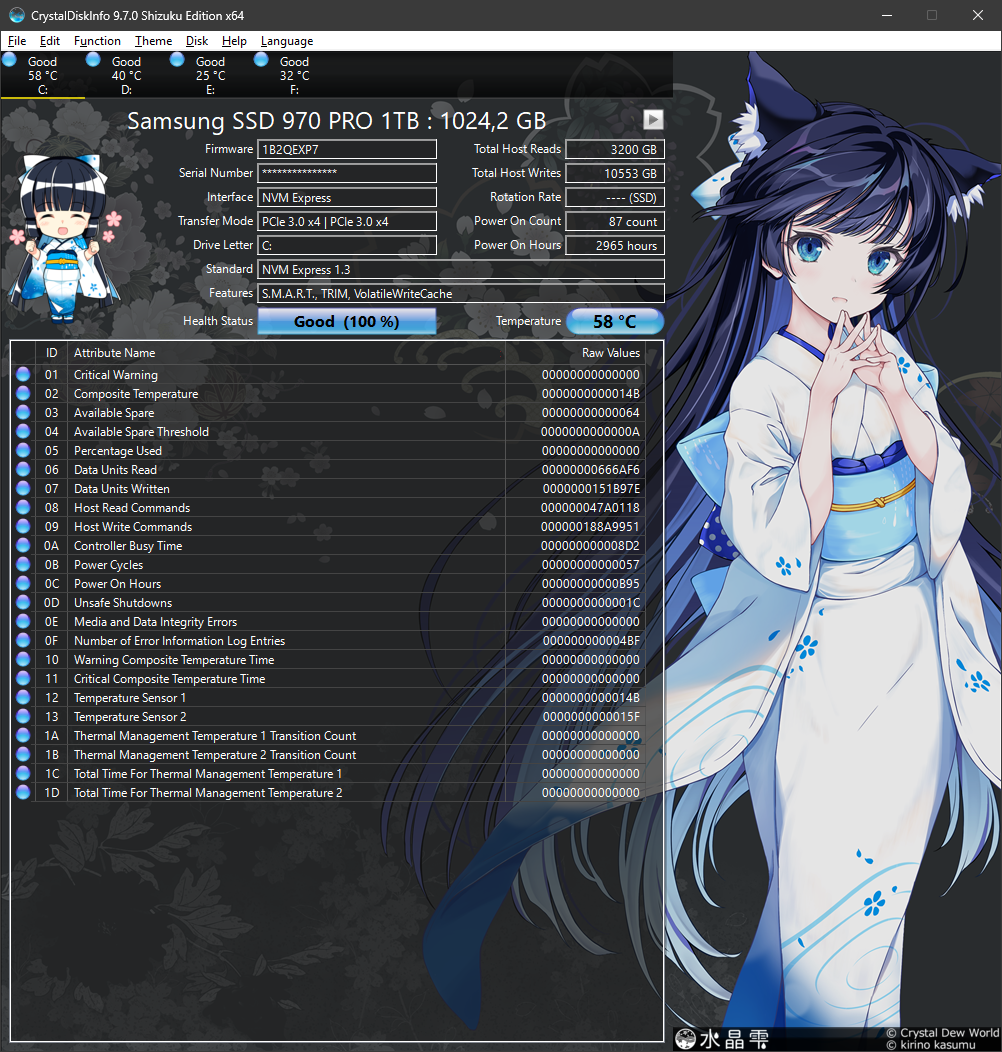Image resolution: width=1002 pixels, height=1052 pixels.
Task: Click the raw value 000000151B97E
Action: click(x=591, y=488)
